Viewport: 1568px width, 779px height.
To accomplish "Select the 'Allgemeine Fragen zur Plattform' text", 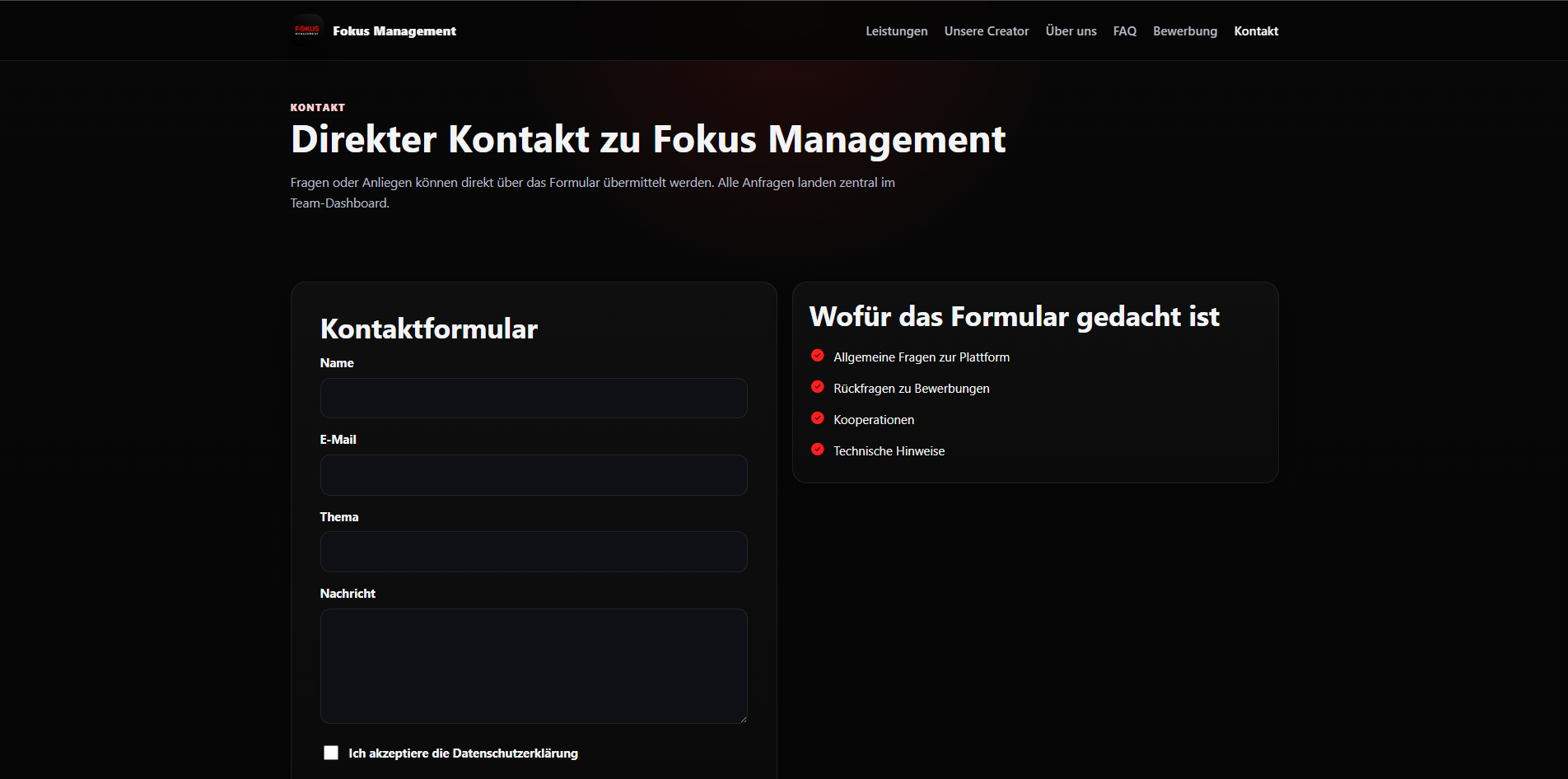I will [922, 357].
